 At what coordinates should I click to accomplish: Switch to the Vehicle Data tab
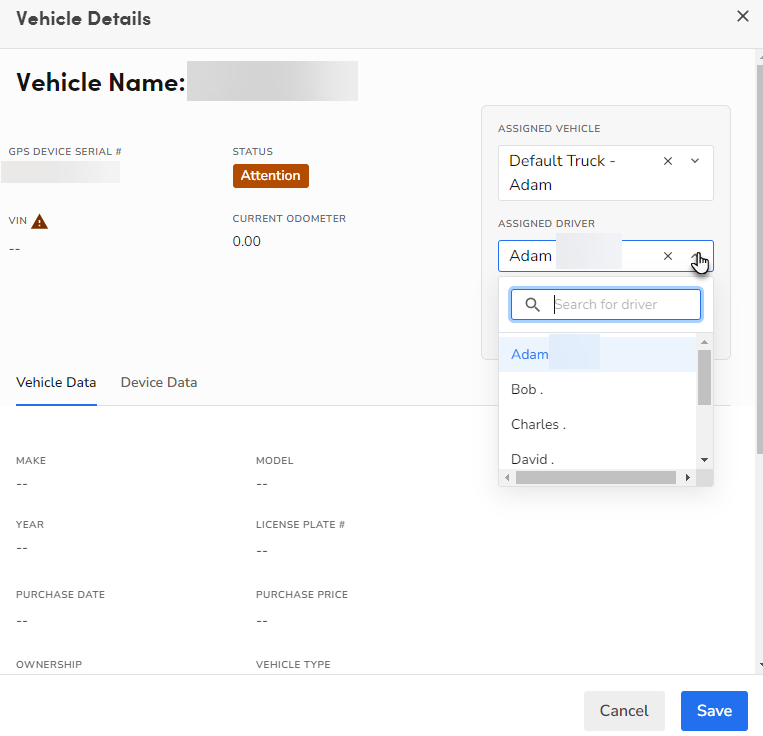(x=56, y=382)
